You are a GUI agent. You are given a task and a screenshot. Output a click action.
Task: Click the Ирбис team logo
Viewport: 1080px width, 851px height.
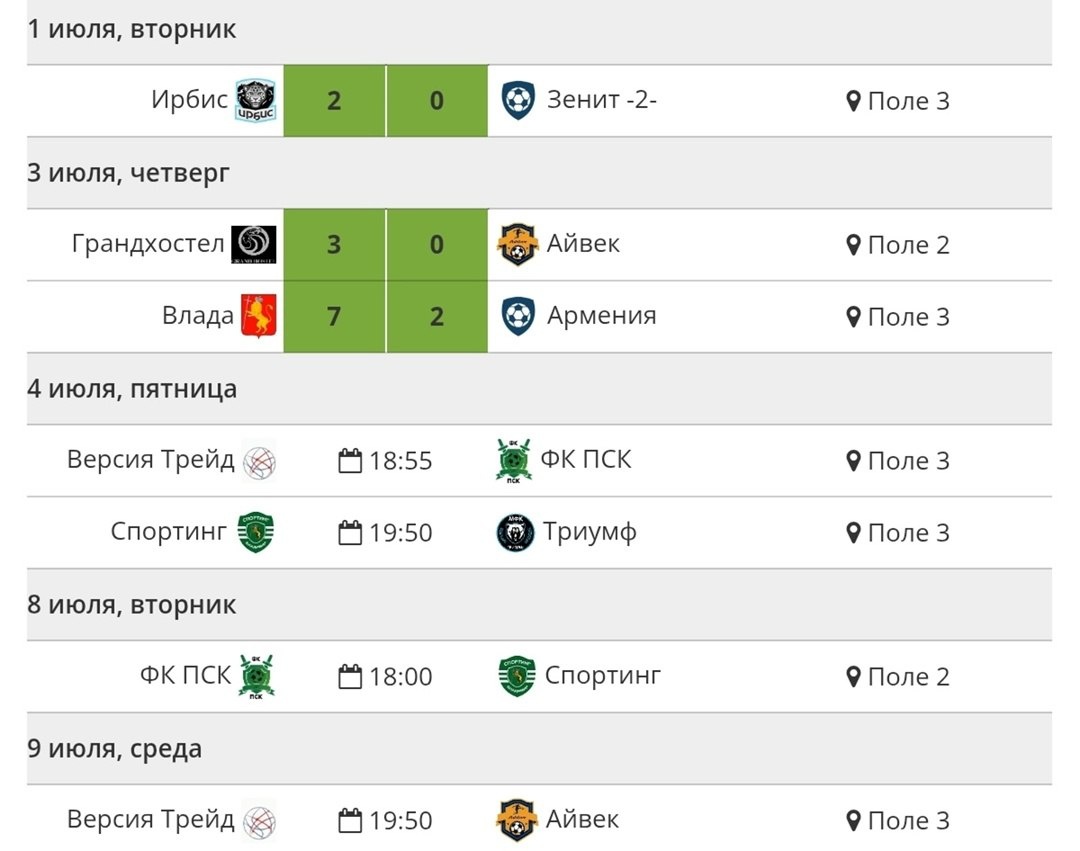[255, 101]
